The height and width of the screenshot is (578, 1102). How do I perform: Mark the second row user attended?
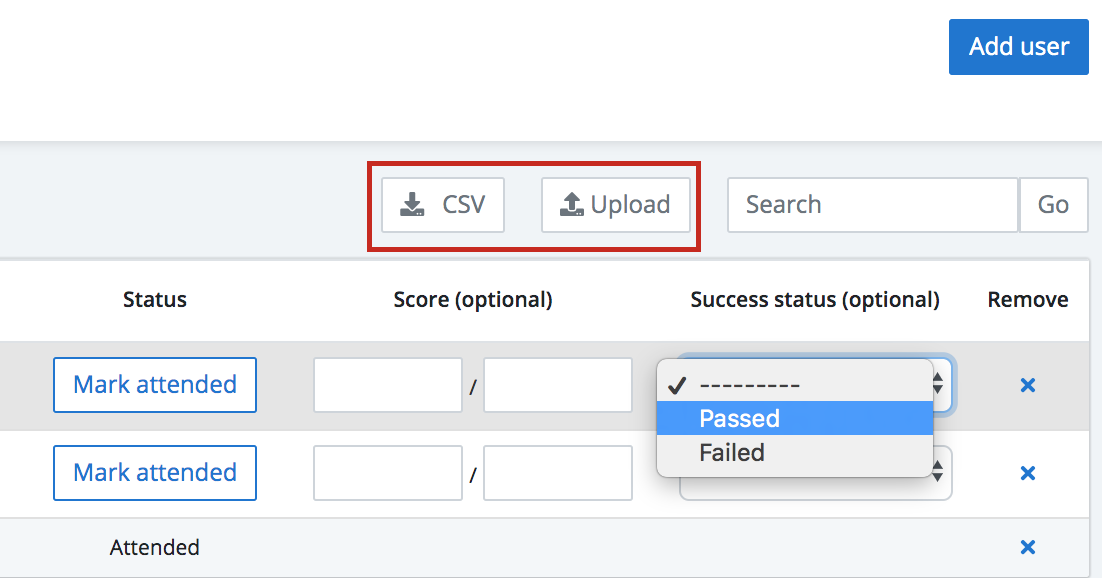(x=155, y=473)
